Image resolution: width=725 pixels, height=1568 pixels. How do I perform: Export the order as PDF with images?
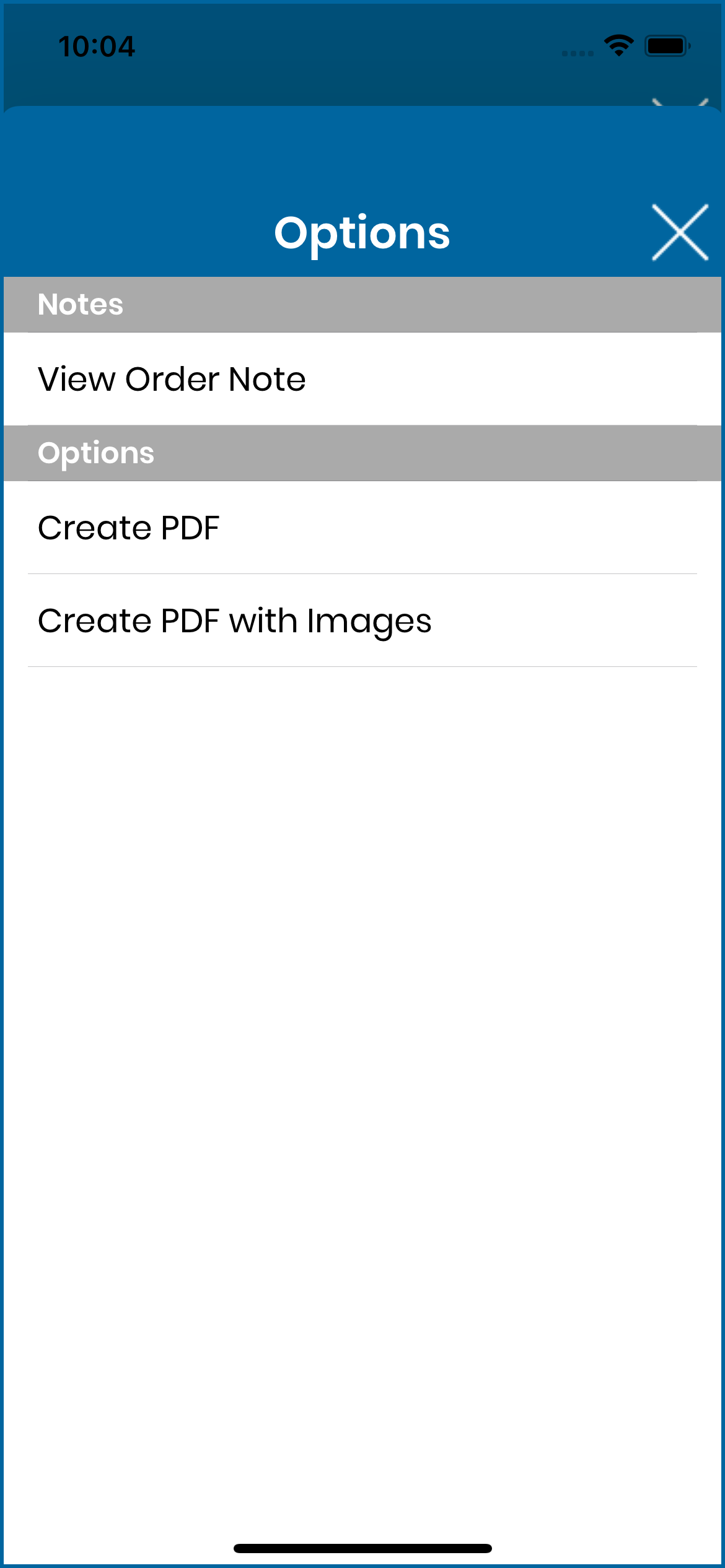pyautogui.click(x=362, y=621)
